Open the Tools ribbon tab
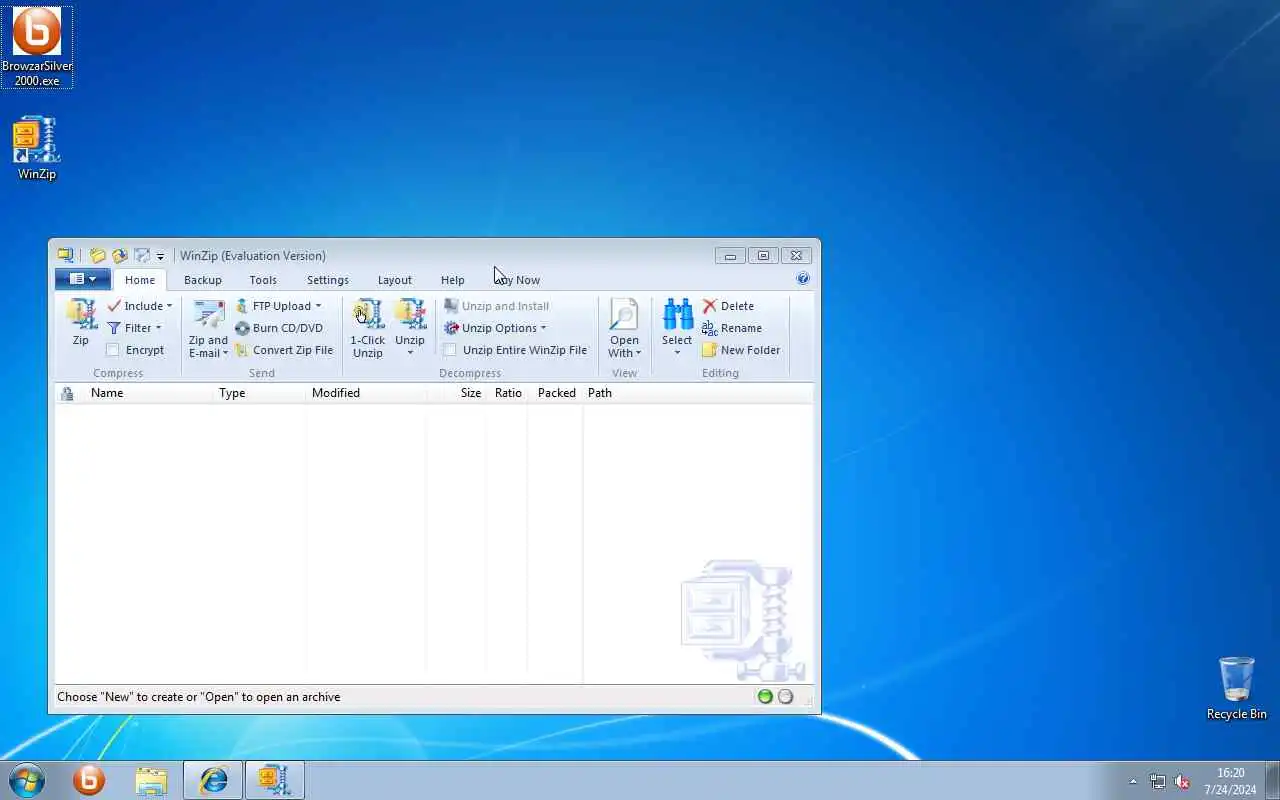Viewport: 1280px width, 800px height. [x=263, y=280]
